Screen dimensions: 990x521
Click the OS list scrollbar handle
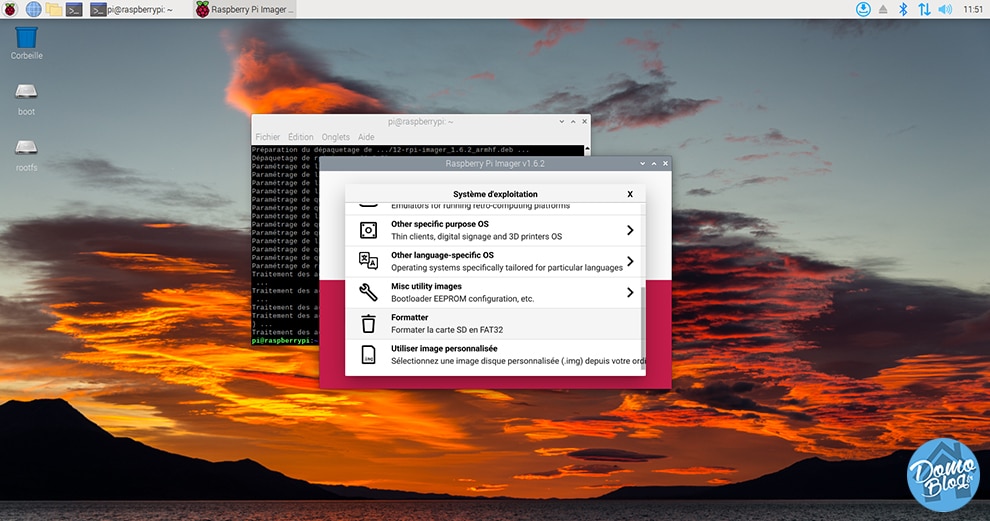pos(643,328)
